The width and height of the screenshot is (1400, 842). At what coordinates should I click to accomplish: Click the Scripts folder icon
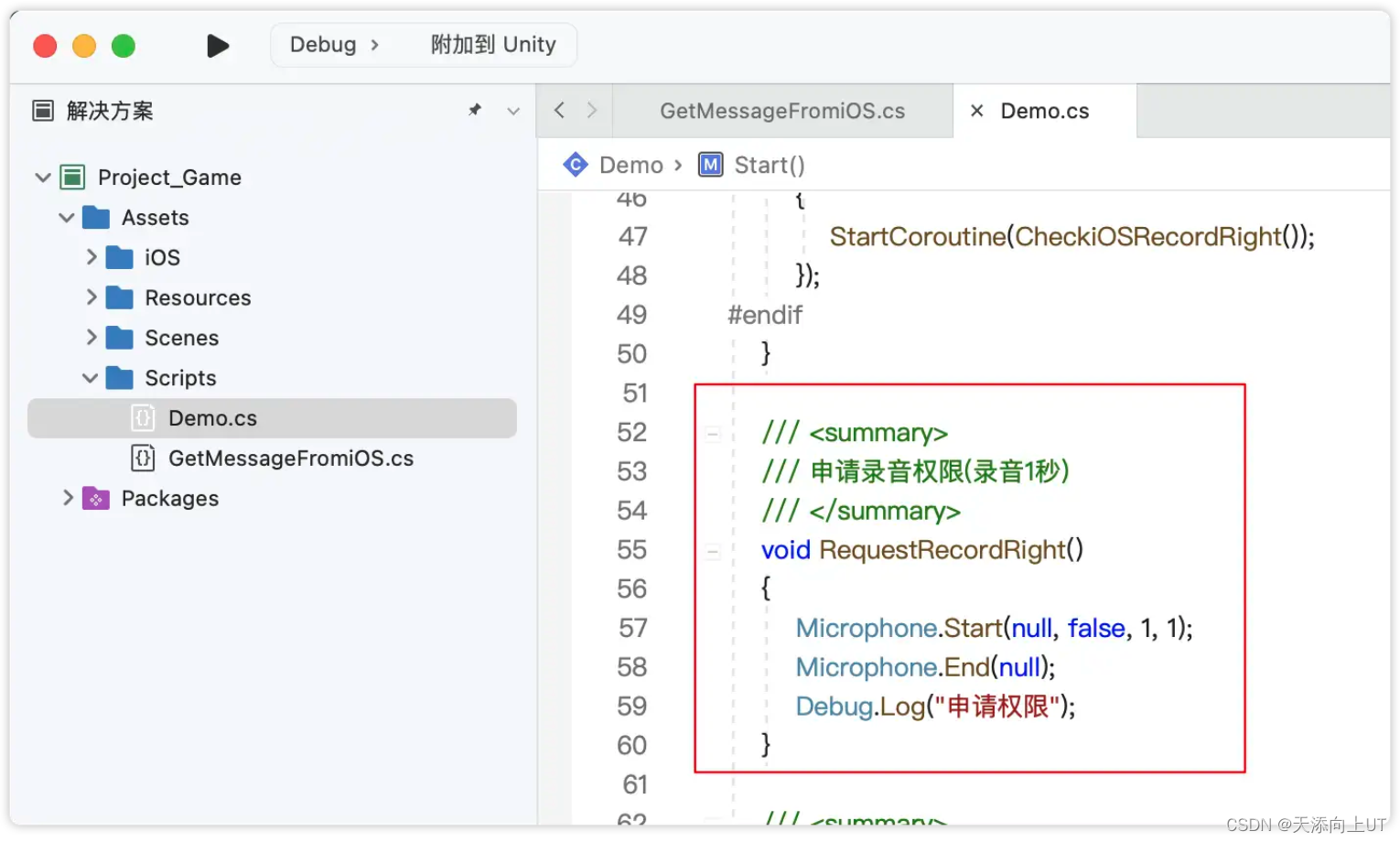click(x=120, y=378)
